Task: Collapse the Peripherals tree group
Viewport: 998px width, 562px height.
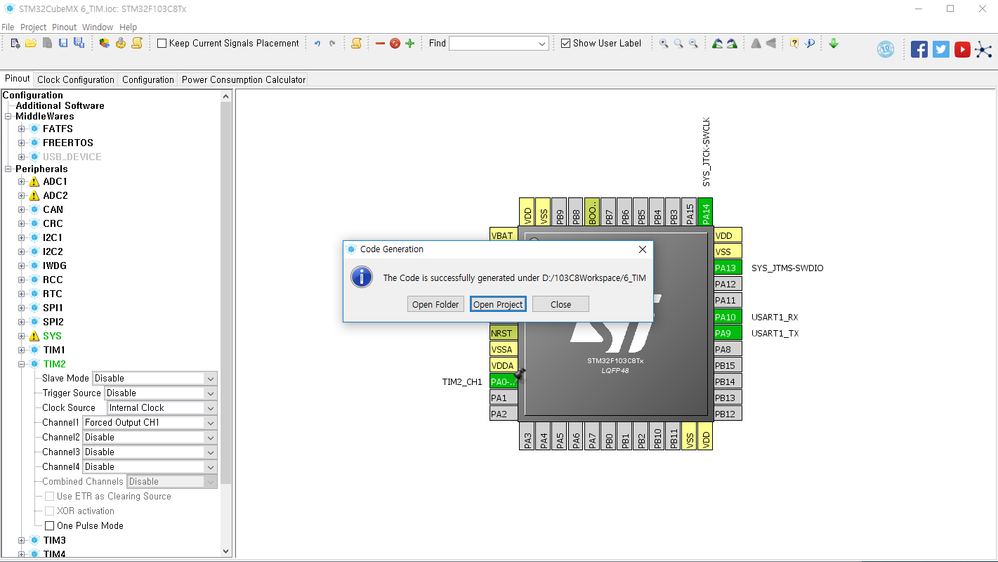Action: (8, 169)
